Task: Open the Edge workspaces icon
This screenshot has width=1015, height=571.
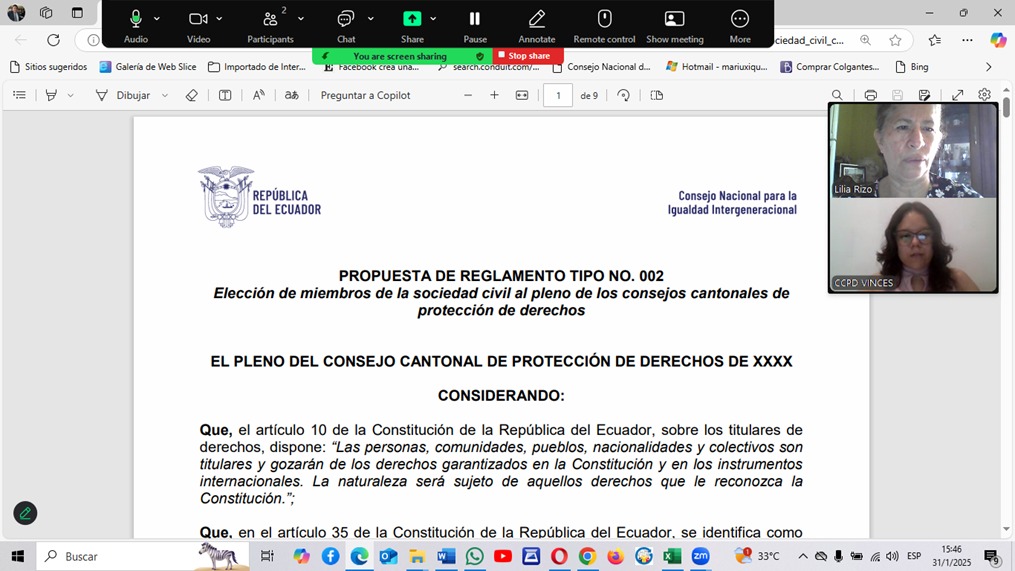Action: tap(46, 12)
